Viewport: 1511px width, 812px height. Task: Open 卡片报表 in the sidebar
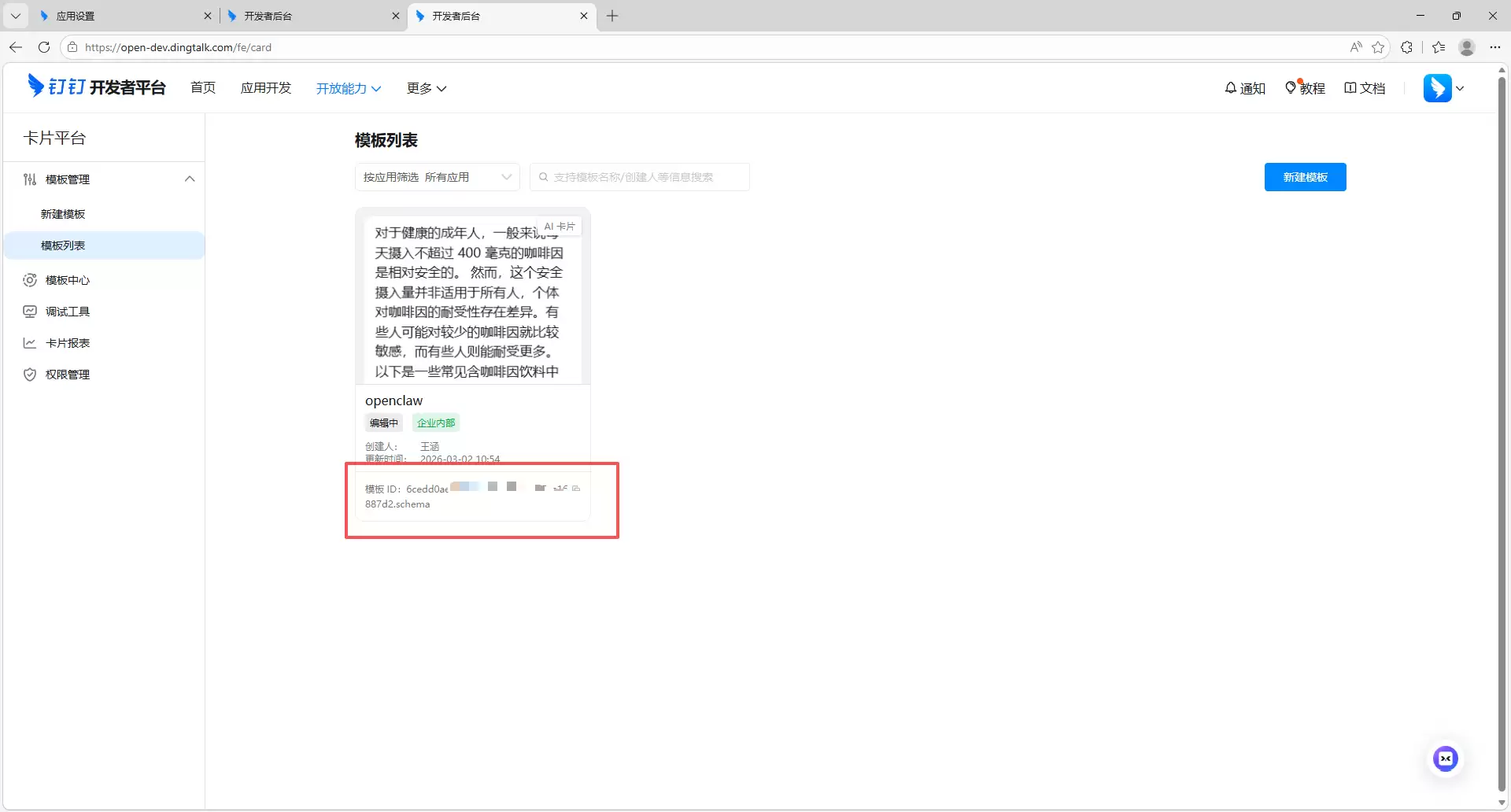tap(68, 343)
